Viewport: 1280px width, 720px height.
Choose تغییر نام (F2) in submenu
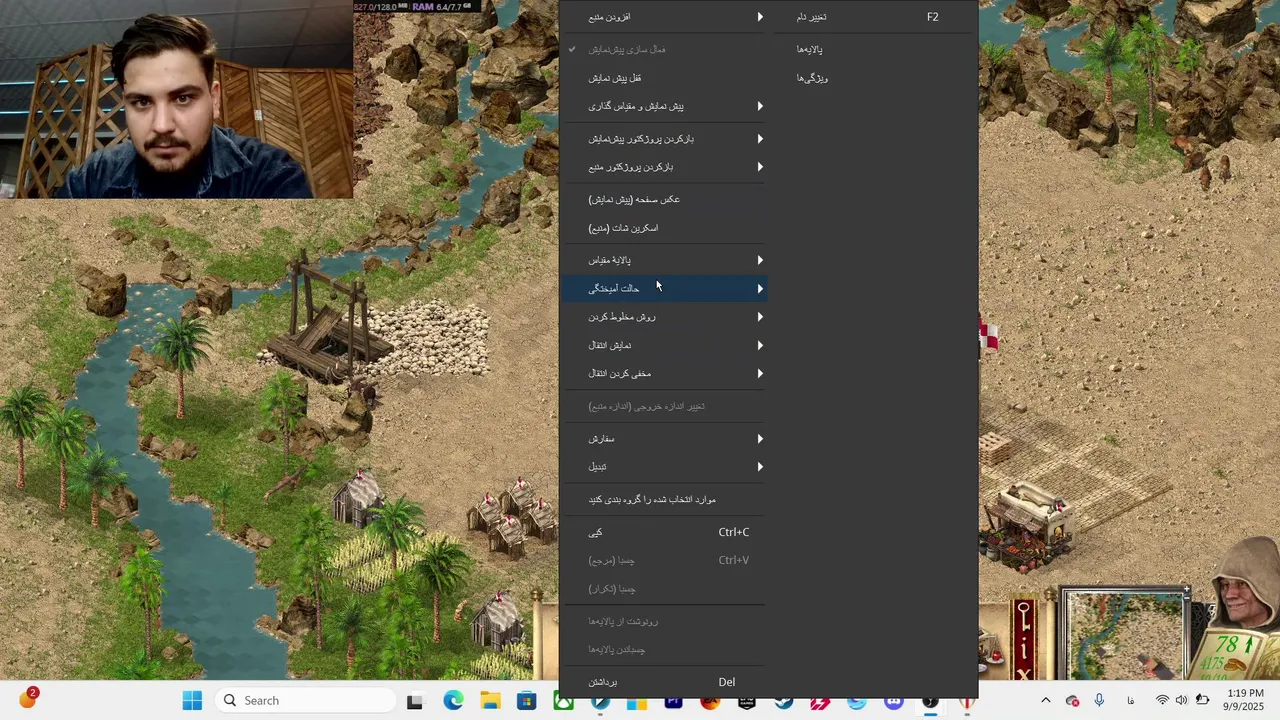pyautogui.click(x=872, y=17)
